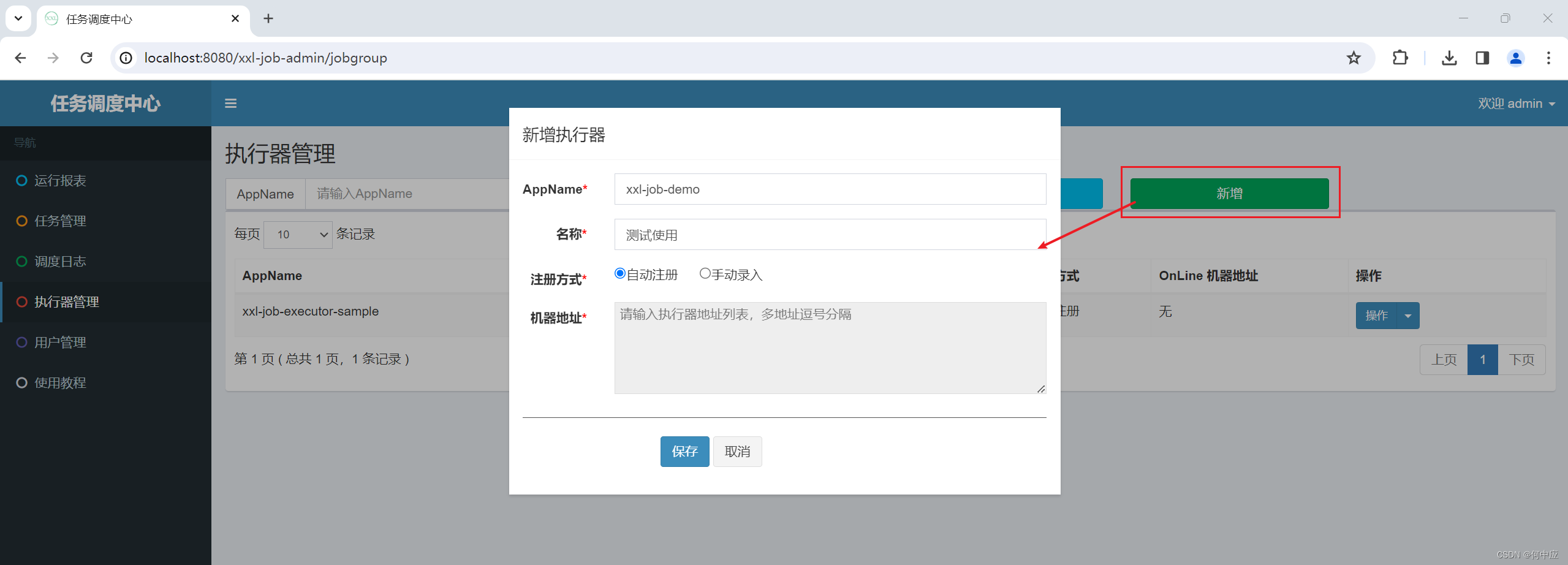Close the 任务调度中心 tab

tap(235, 18)
